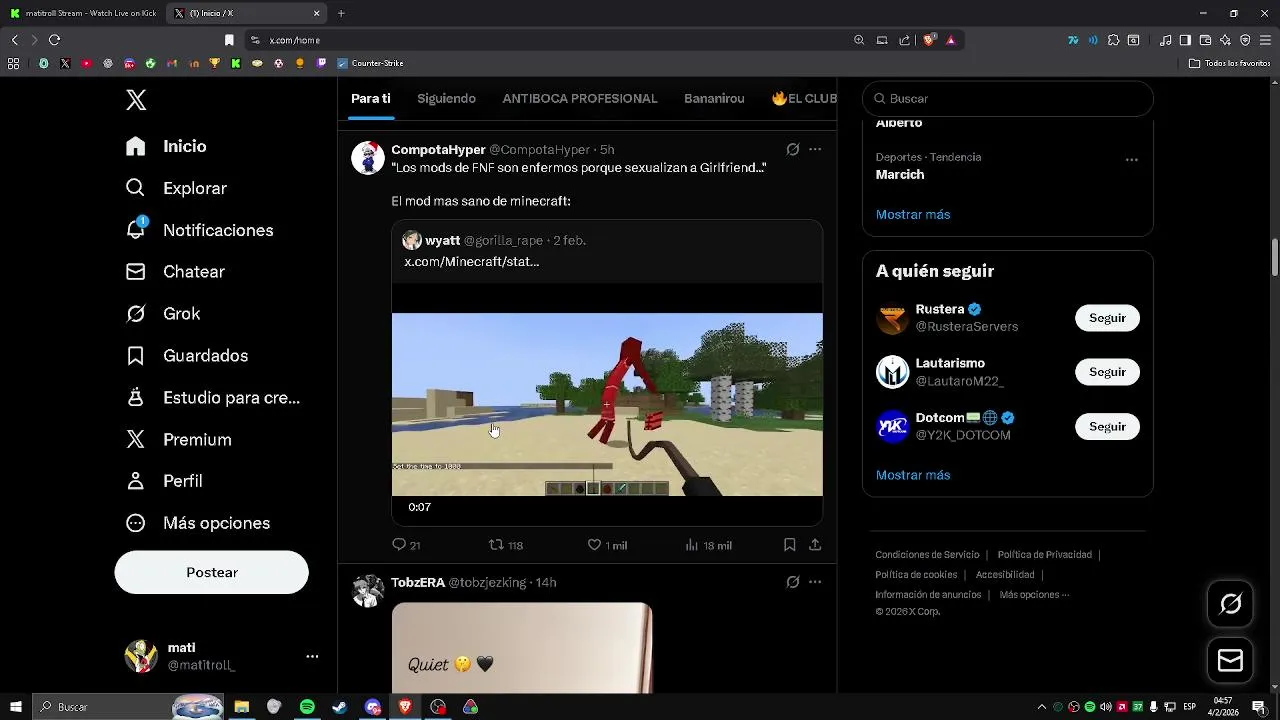Viewport: 1280px width, 720px height.
Task: Open more options on the TobzERA post
Action: pyautogui.click(x=815, y=582)
